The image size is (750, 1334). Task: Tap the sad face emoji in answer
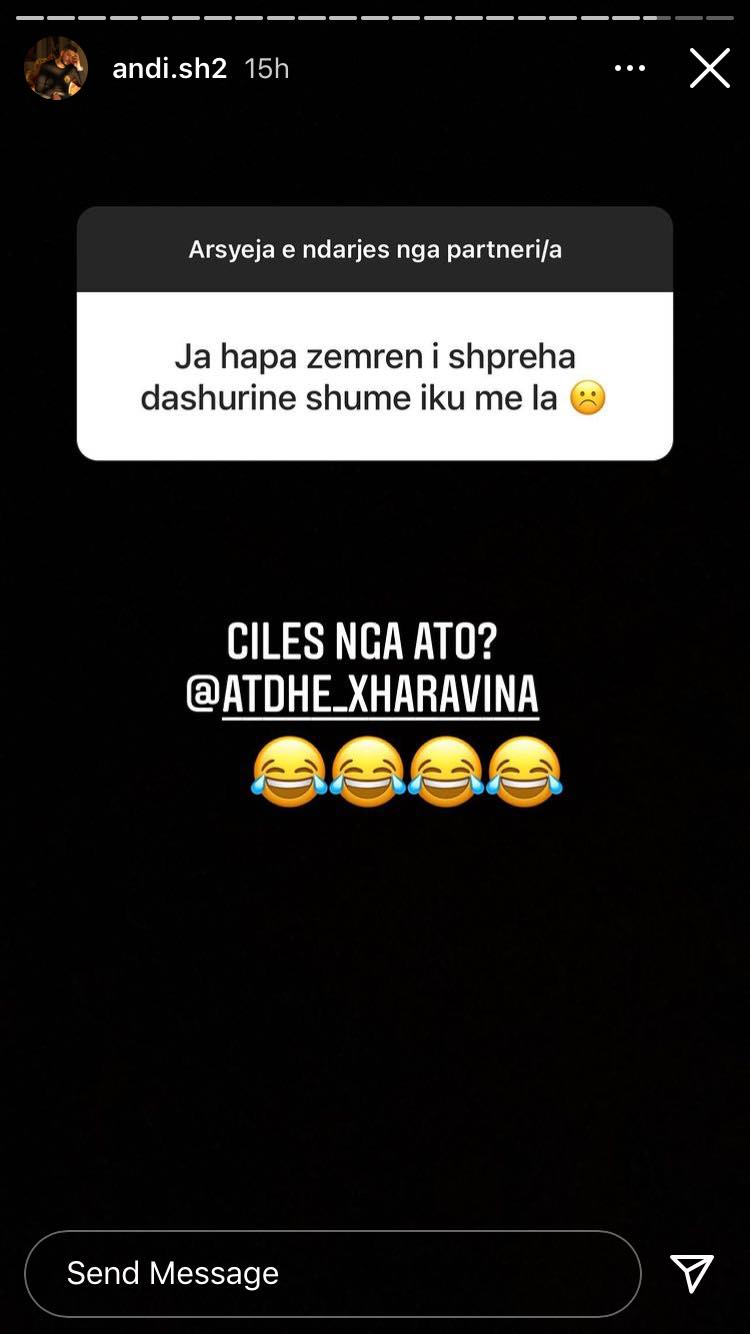tap(588, 400)
